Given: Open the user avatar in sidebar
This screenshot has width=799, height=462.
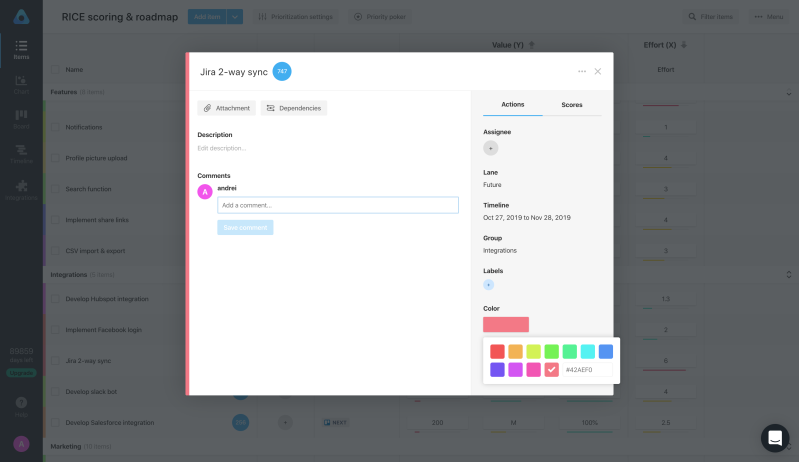Looking at the screenshot, I should tap(21, 444).
